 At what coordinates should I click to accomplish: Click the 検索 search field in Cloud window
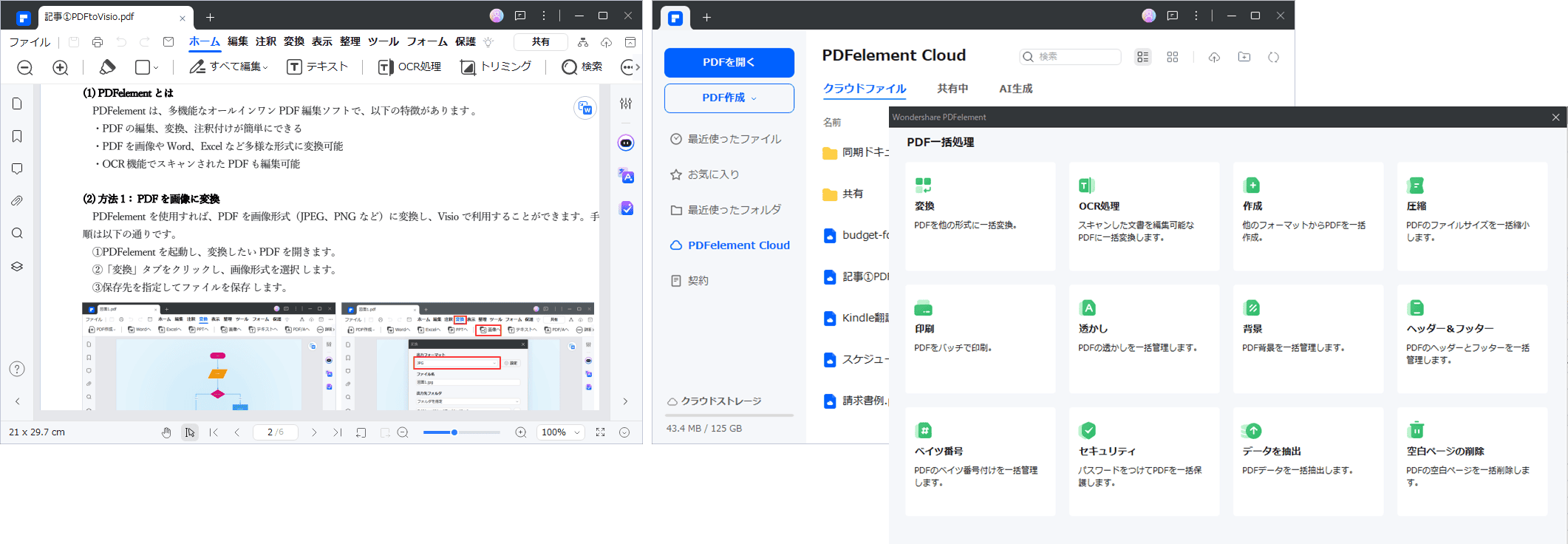click(x=1070, y=57)
